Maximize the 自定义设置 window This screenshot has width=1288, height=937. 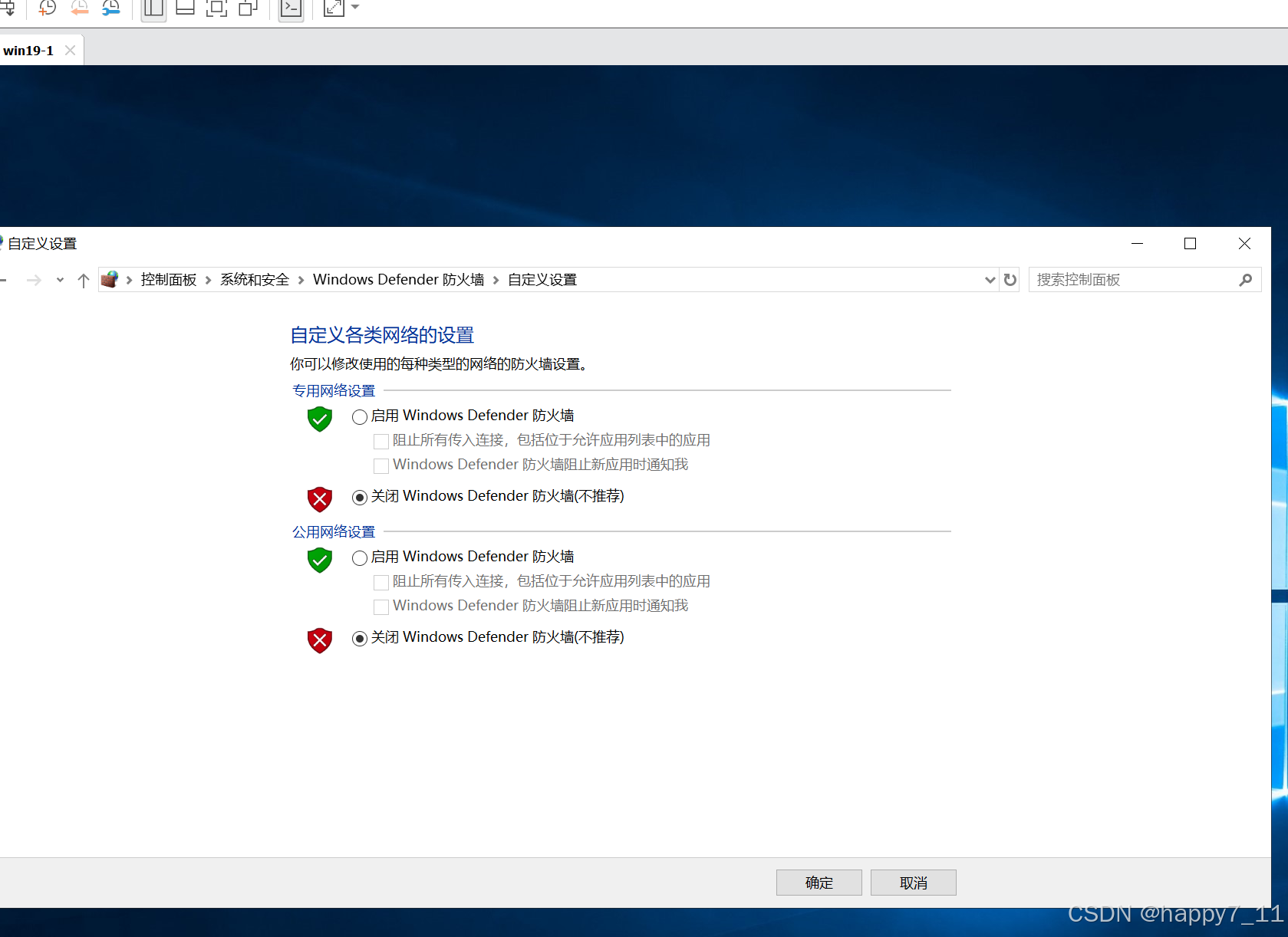[x=1191, y=244]
